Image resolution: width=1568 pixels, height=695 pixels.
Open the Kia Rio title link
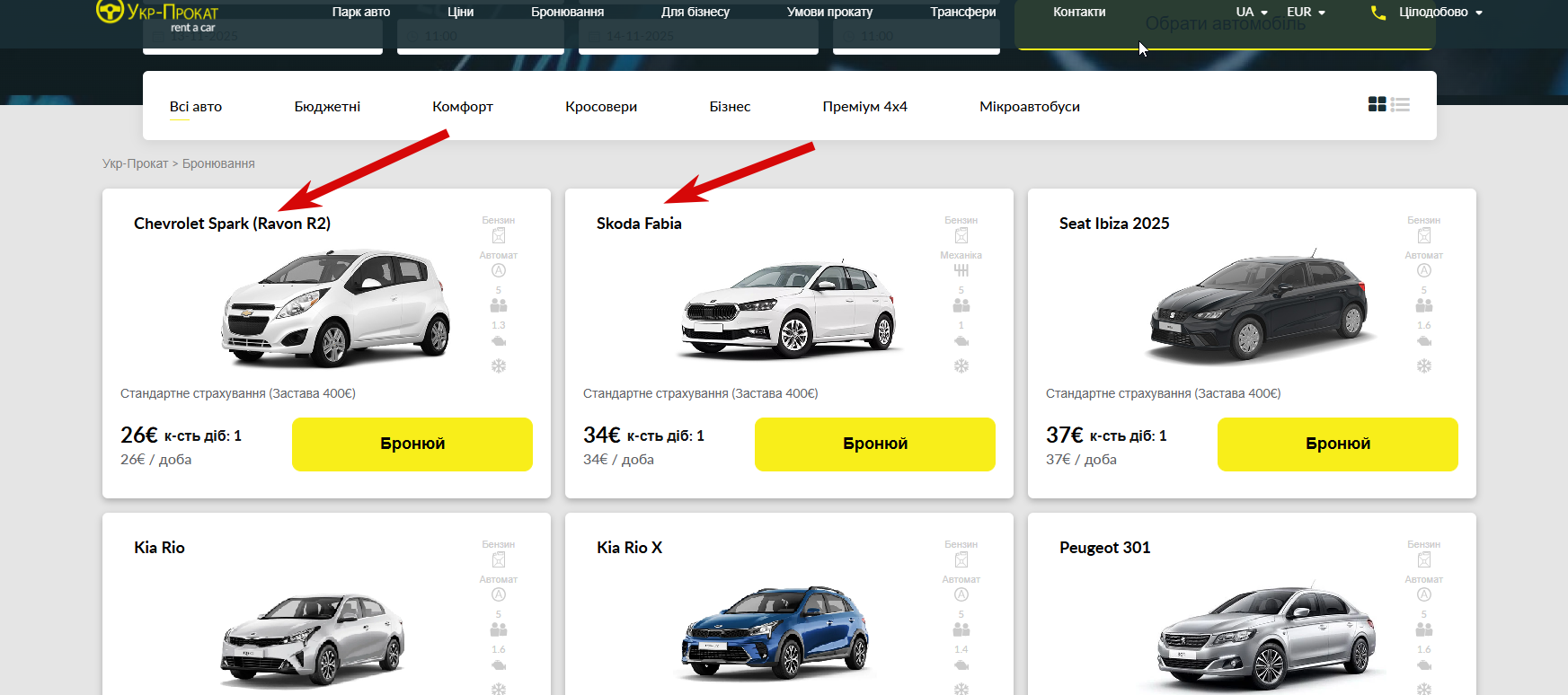point(160,548)
